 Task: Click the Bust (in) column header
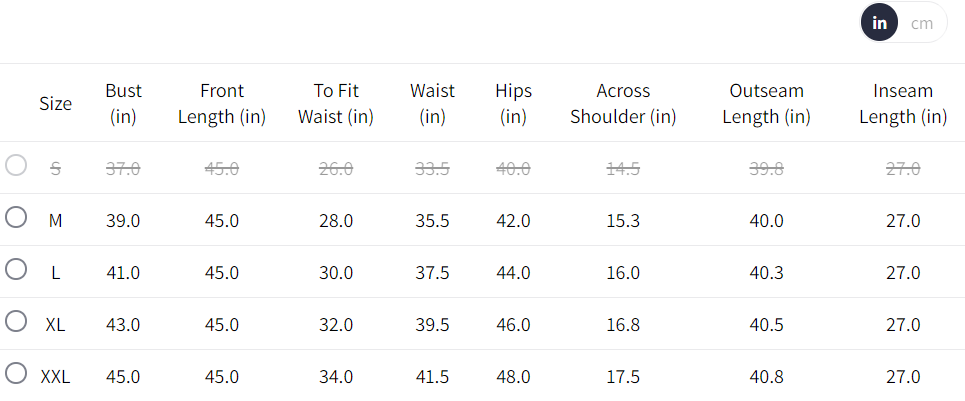123,103
